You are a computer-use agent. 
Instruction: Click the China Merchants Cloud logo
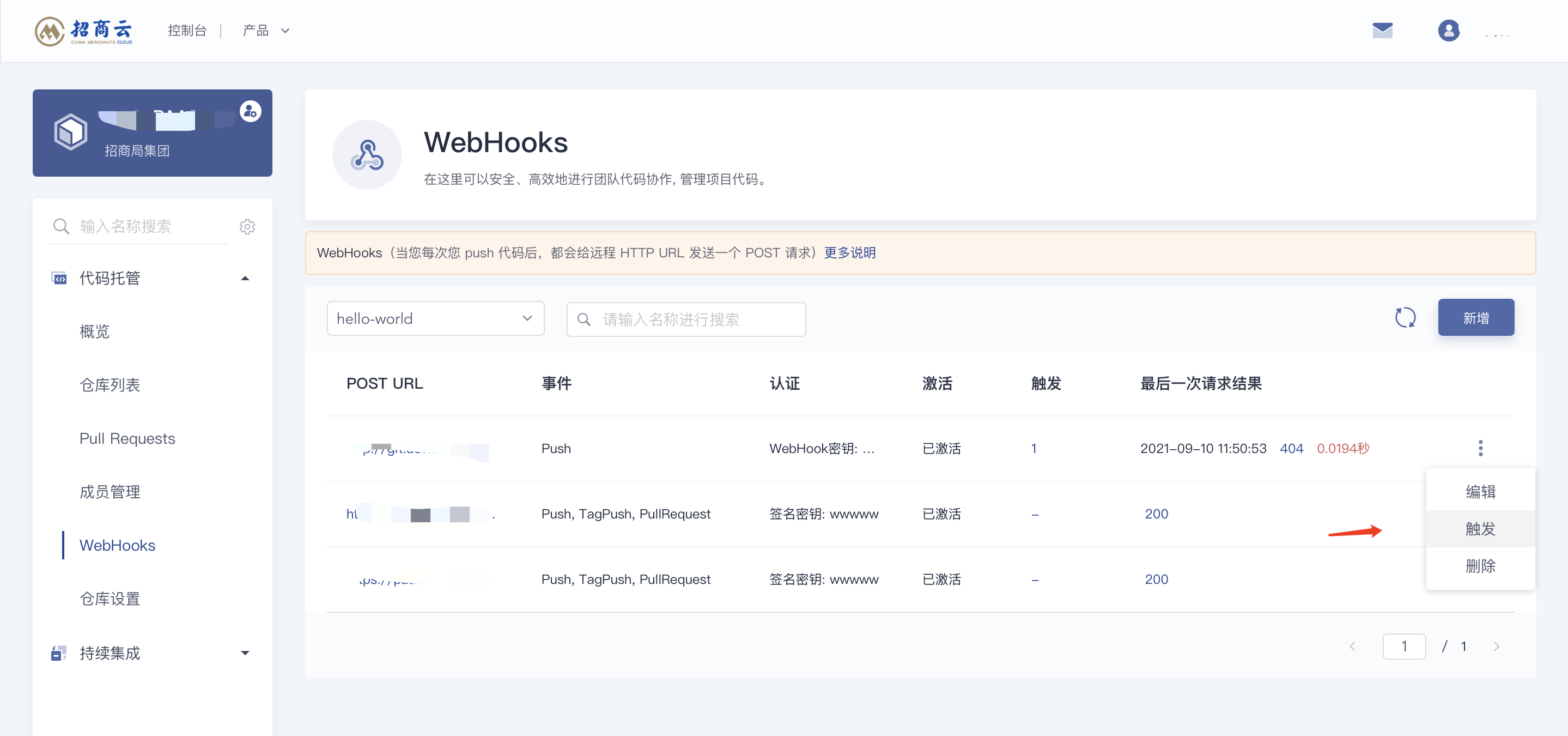(84, 31)
